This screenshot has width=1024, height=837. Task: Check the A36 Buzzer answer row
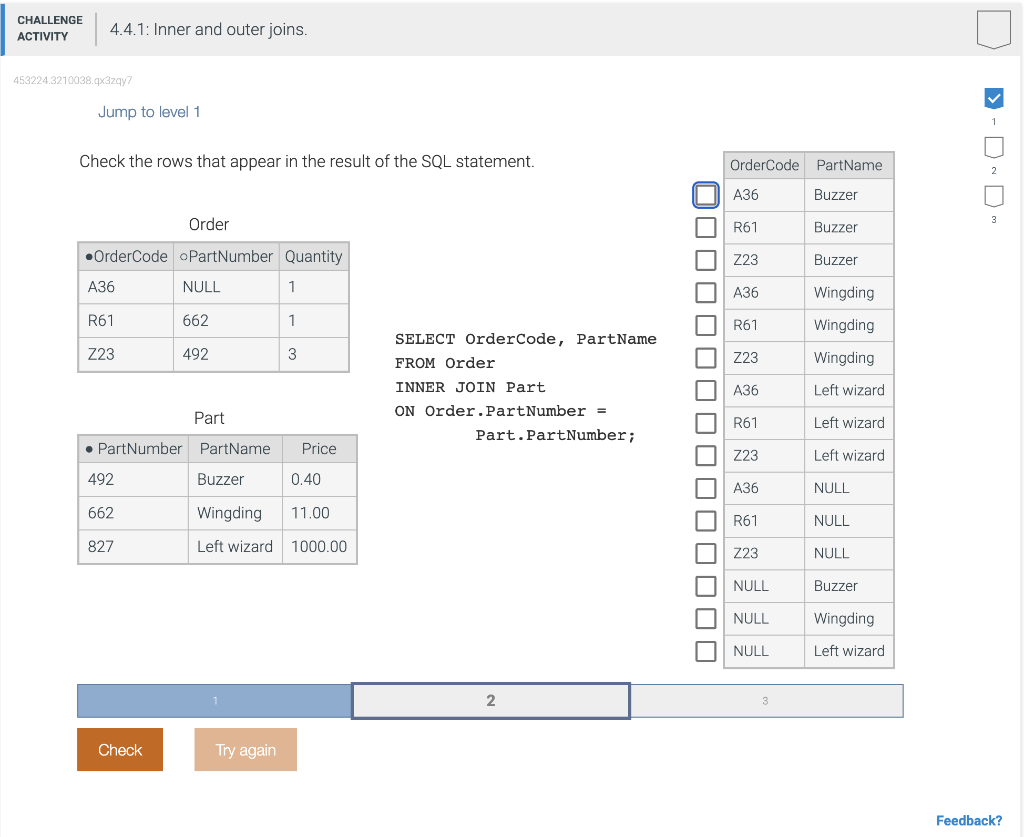(705, 194)
